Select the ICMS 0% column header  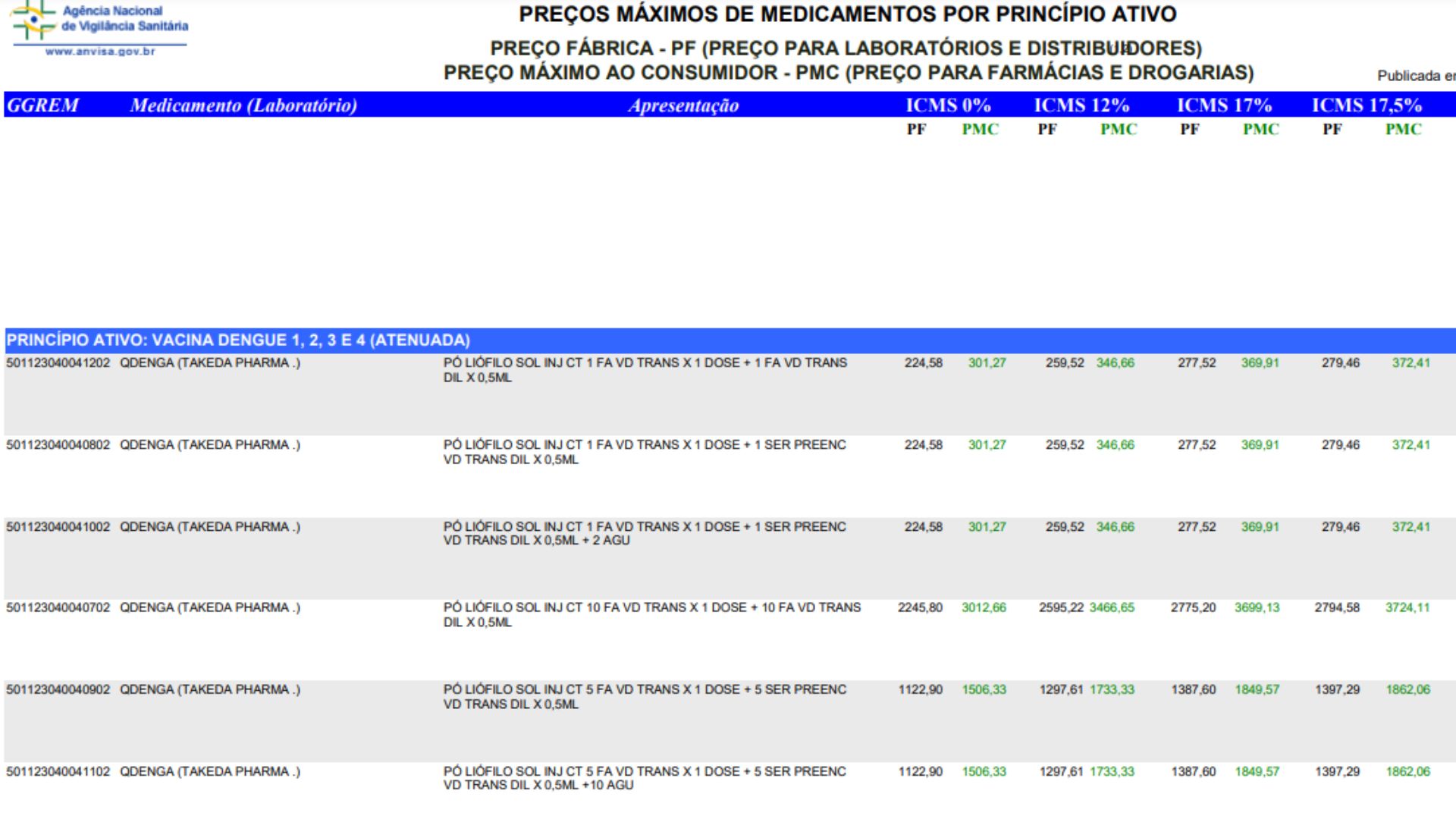948,105
